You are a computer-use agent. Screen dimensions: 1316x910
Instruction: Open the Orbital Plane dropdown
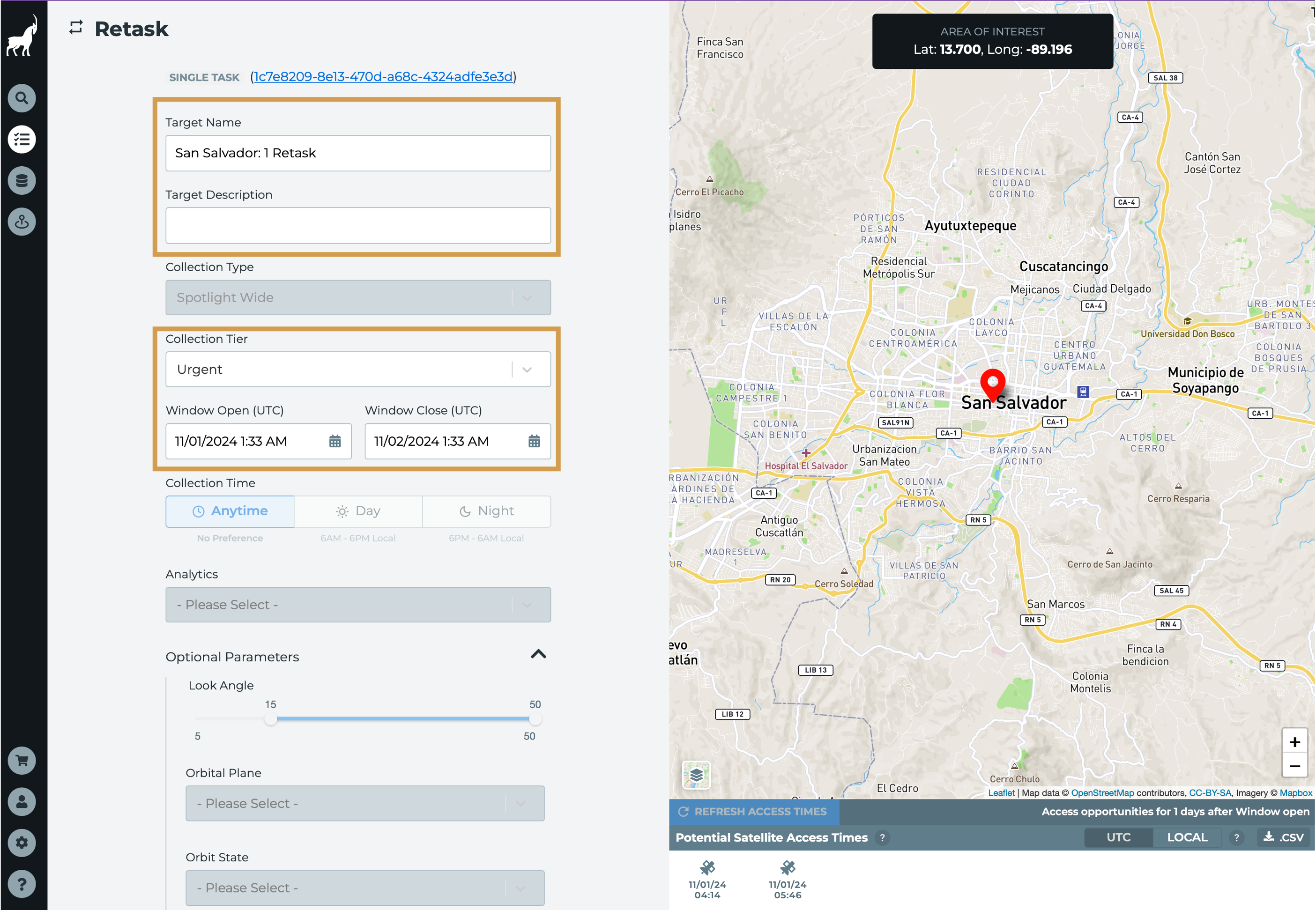365,803
